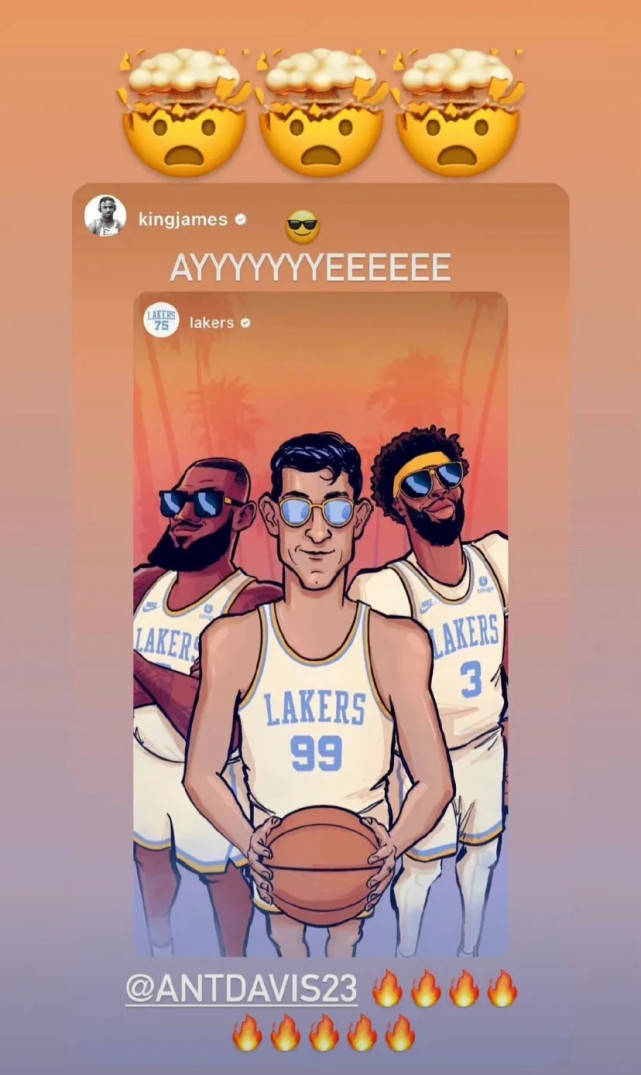This screenshot has width=641, height=1075.
Task: Tap the verified badge beside lakers
Action: pyautogui.click(x=245, y=322)
